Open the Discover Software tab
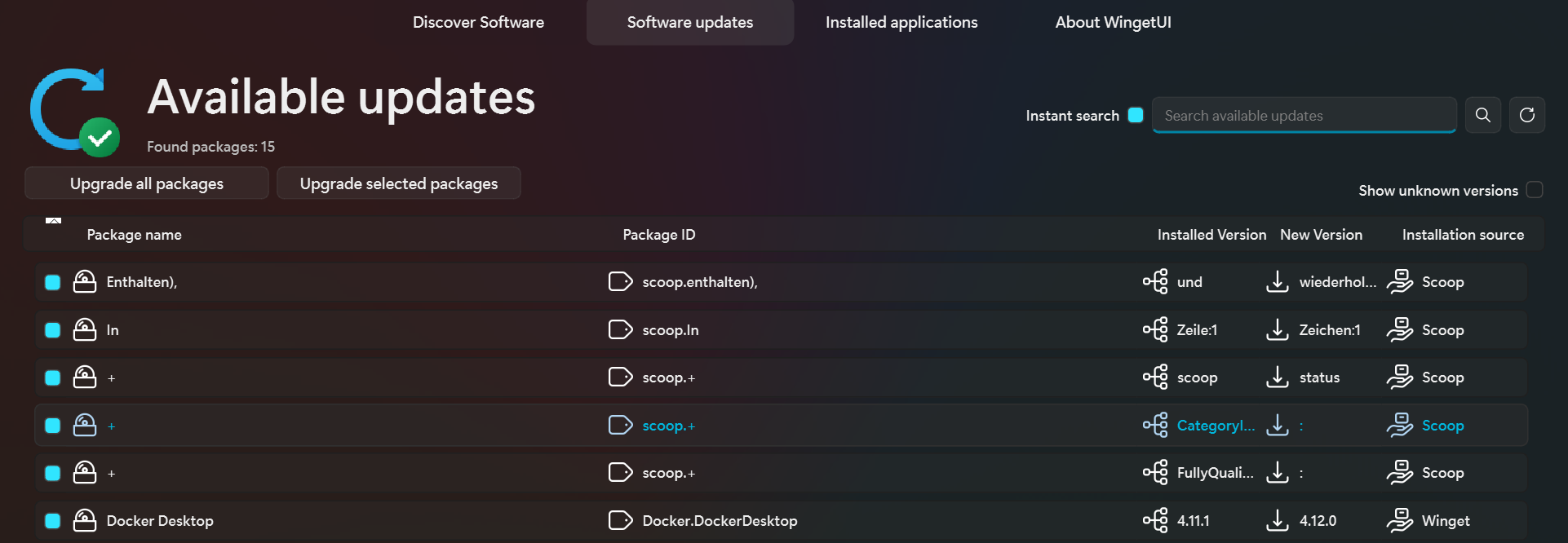1568x543 pixels. (x=478, y=22)
